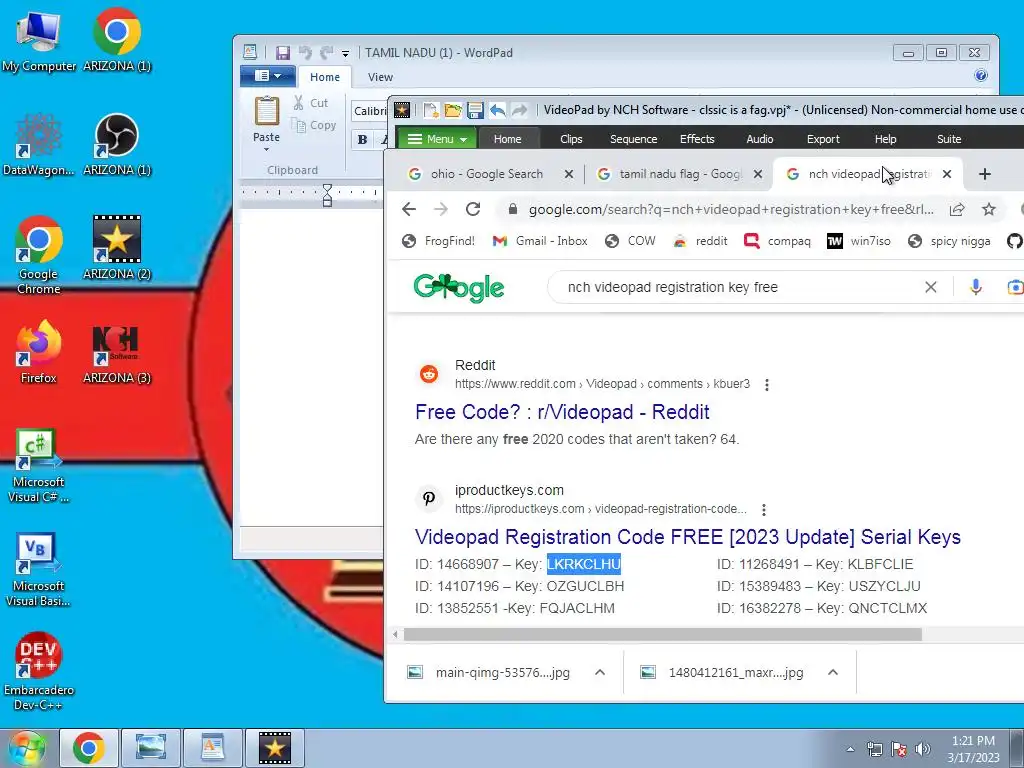Open Microsoft Visual C# shortcut
Image resolution: width=1024 pixels, height=768 pixels.
(x=39, y=465)
